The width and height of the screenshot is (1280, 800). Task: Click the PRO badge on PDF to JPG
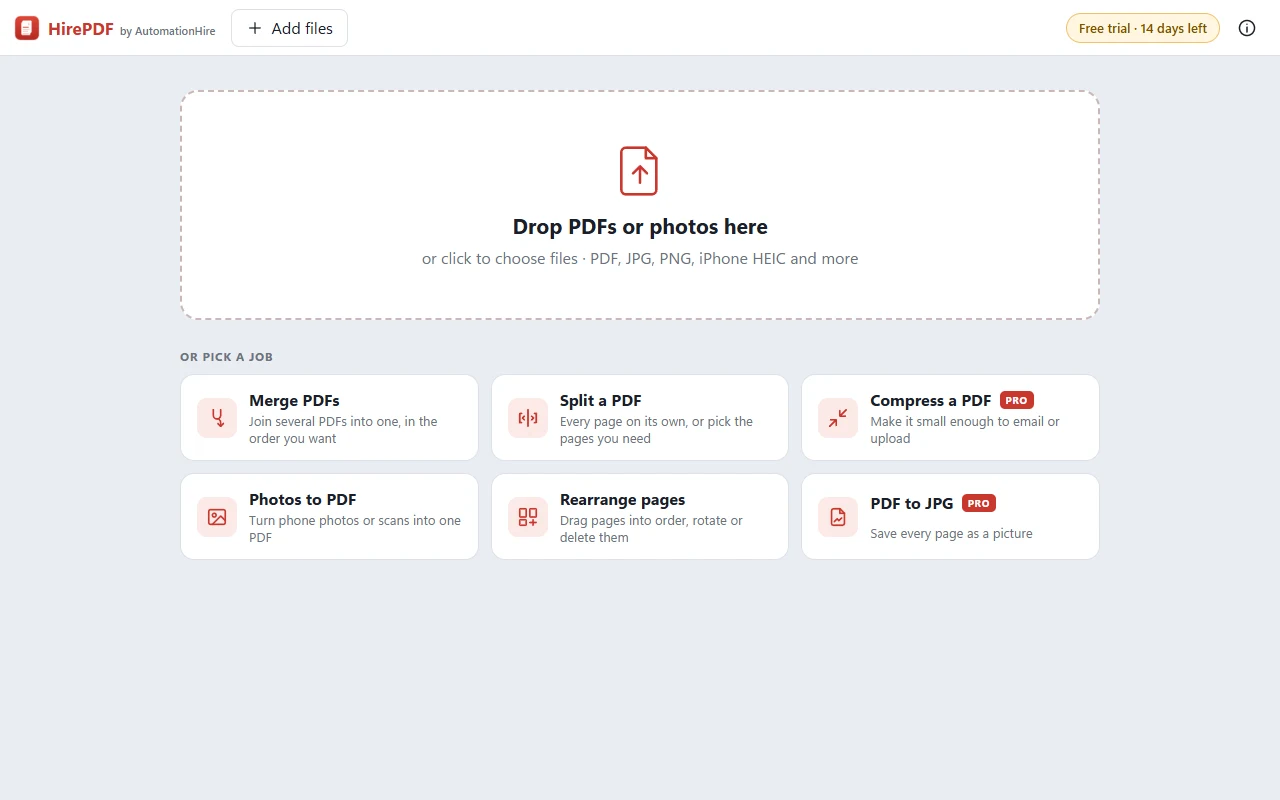(x=979, y=503)
